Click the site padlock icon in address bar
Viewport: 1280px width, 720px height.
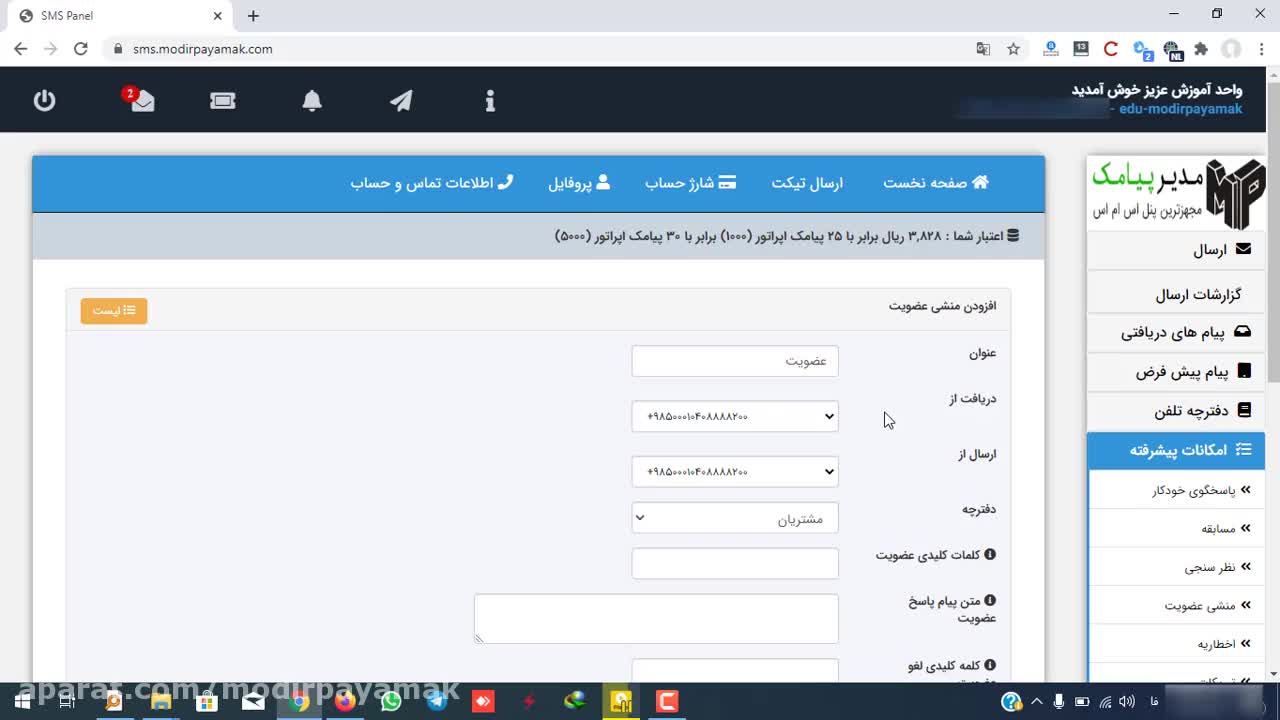point(118,48)
